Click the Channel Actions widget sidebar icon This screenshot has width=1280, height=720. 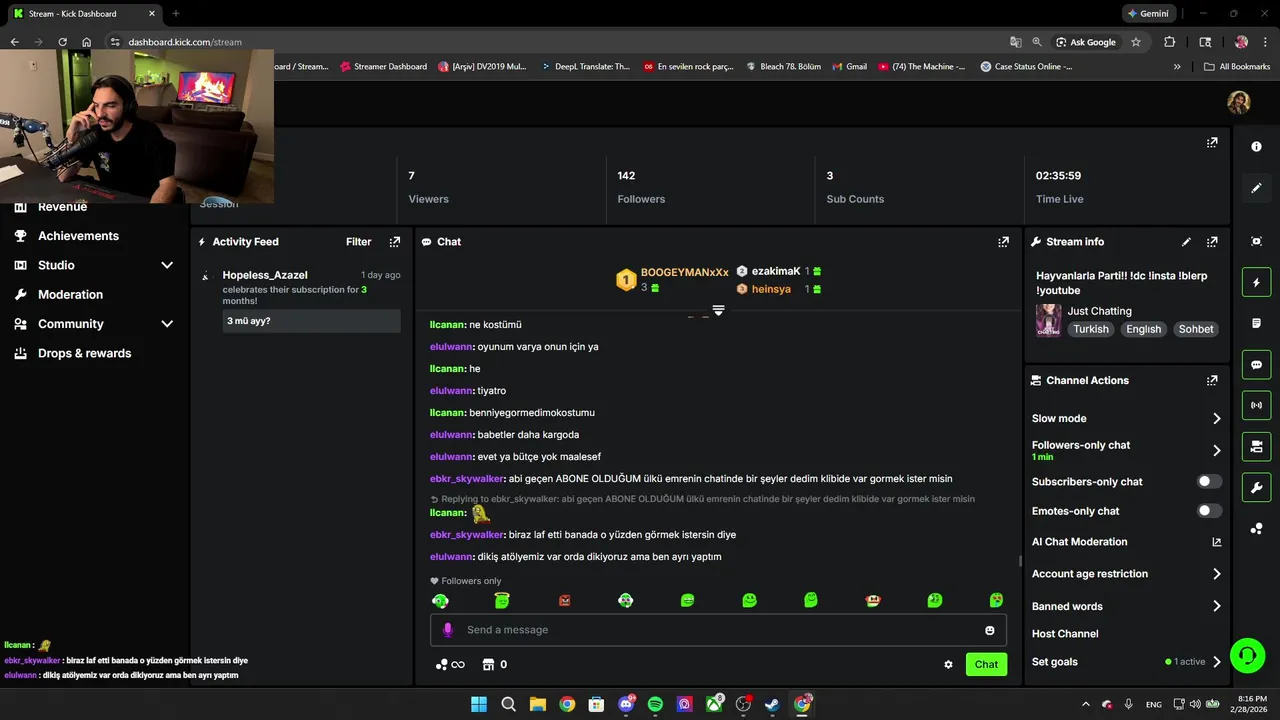tap(1256, 446)
